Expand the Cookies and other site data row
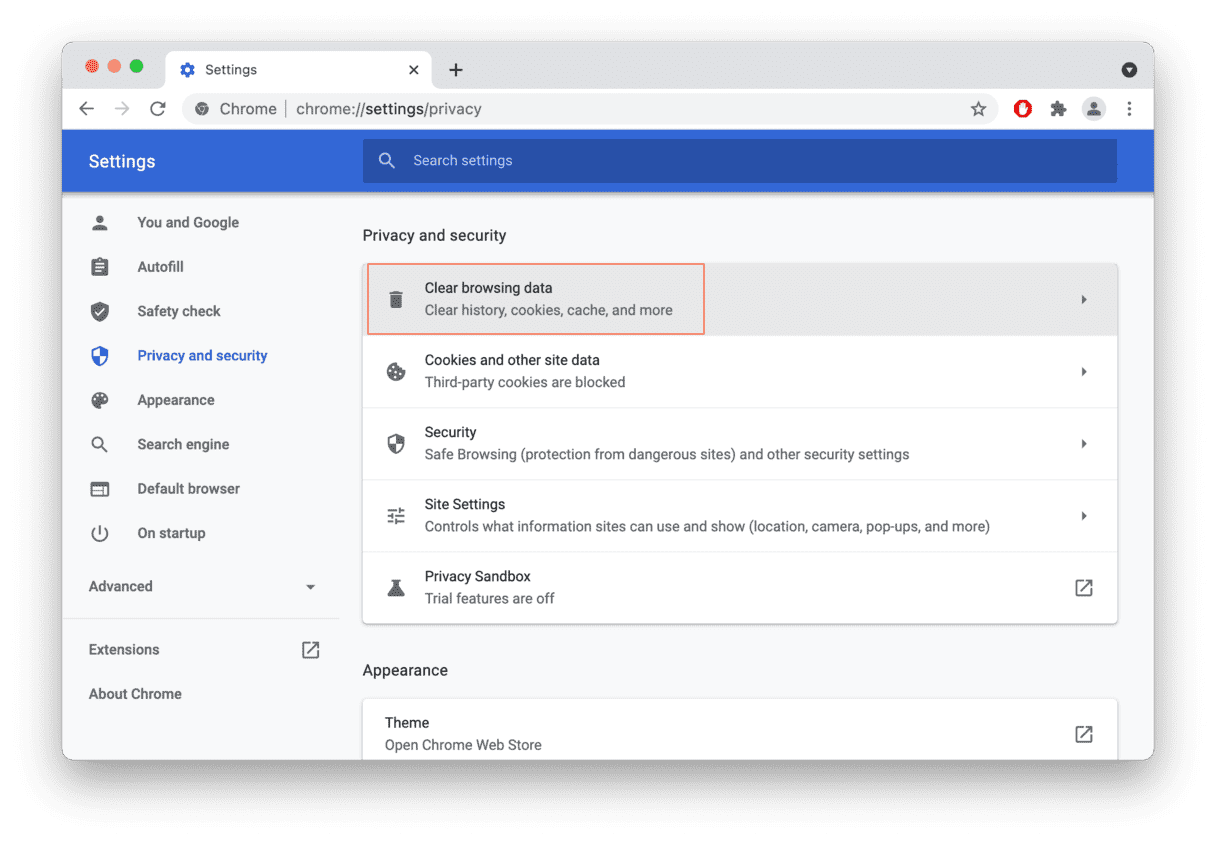1216x842 pixels. [x=739, y=372]
